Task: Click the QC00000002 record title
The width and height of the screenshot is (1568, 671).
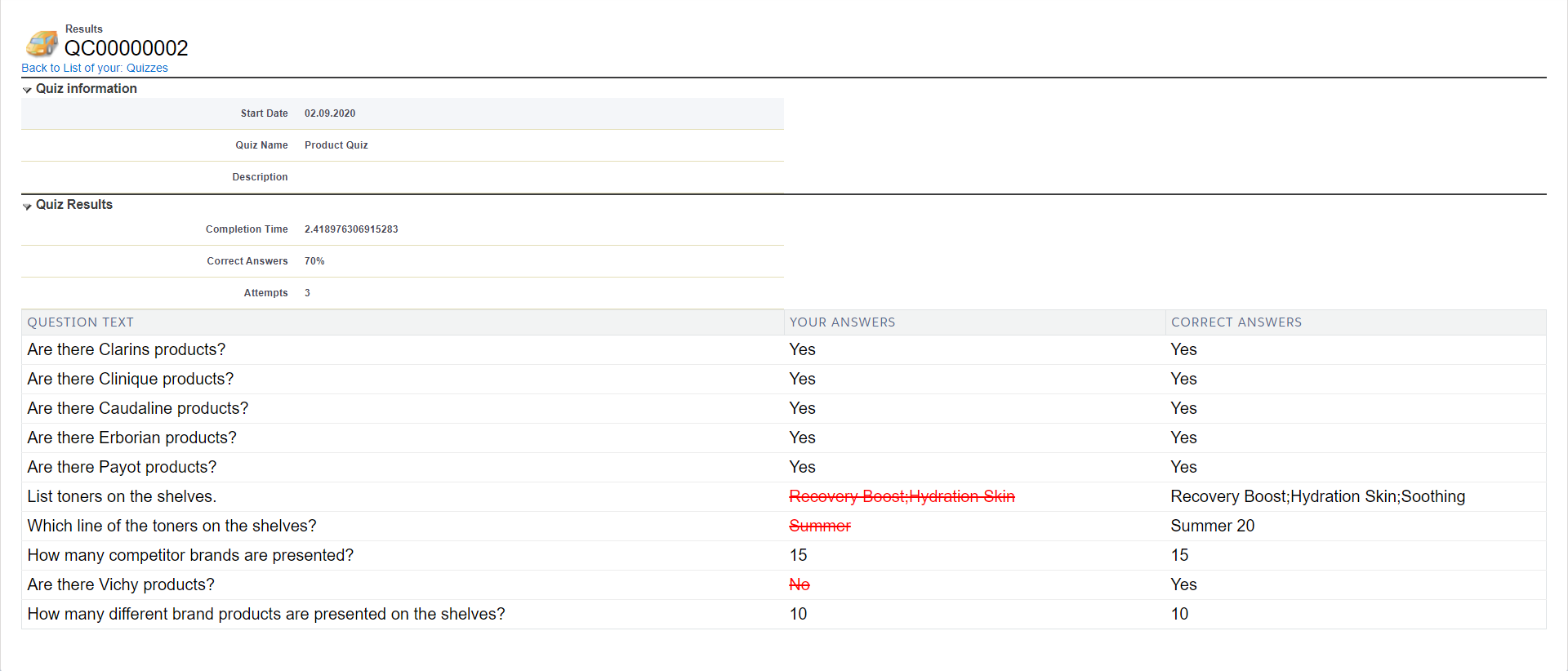Action: 126,48
